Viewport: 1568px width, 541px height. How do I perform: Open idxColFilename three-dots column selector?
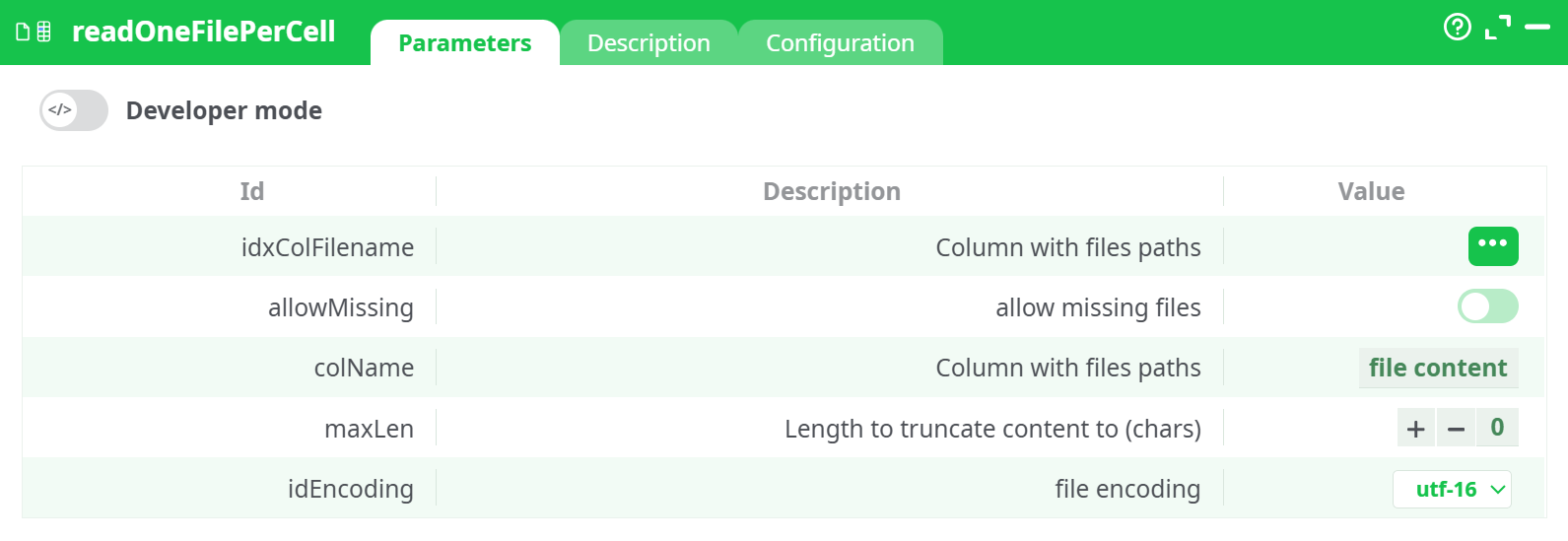click(x=1492, y=246)
